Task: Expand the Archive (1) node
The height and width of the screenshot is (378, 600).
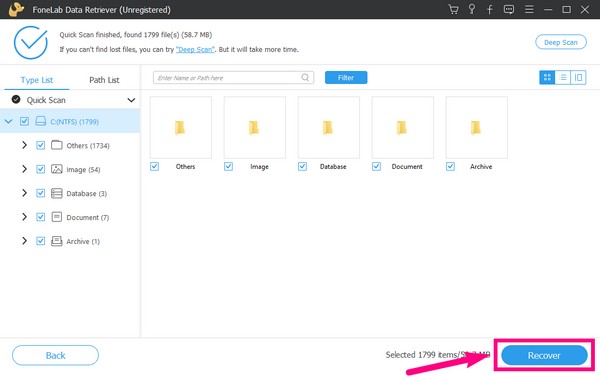Action: (x=24, y=241)
